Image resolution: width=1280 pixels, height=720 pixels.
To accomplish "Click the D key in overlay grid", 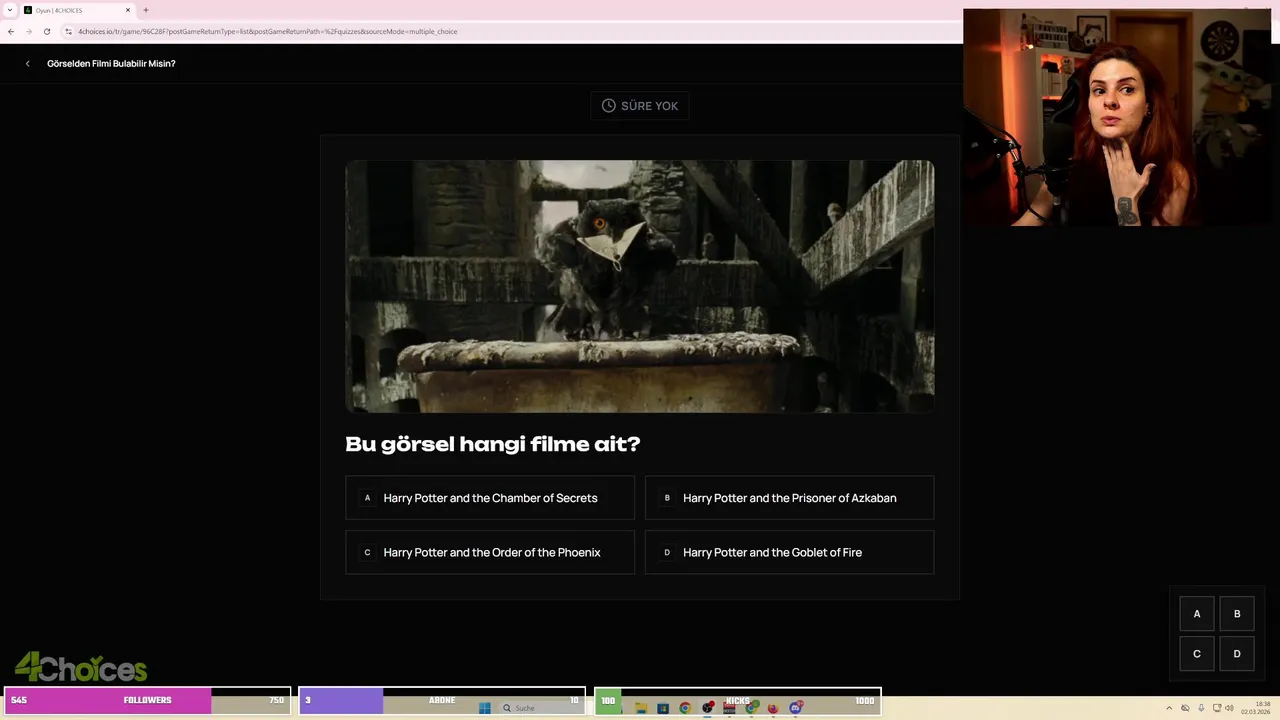I will 1237,654.
